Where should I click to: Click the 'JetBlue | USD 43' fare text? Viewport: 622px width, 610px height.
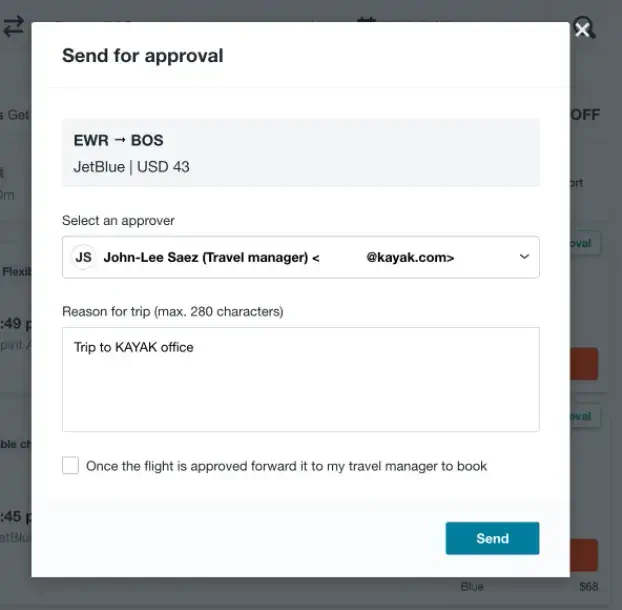pyautogui.click(x=131, y=167)
